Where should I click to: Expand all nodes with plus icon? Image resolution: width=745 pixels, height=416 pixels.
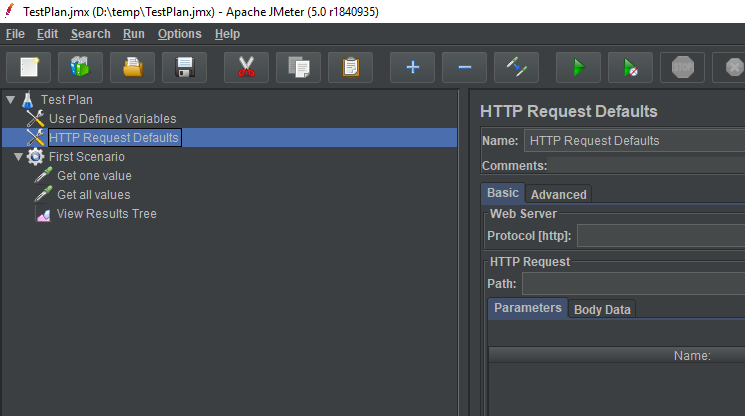click(412, 67)
